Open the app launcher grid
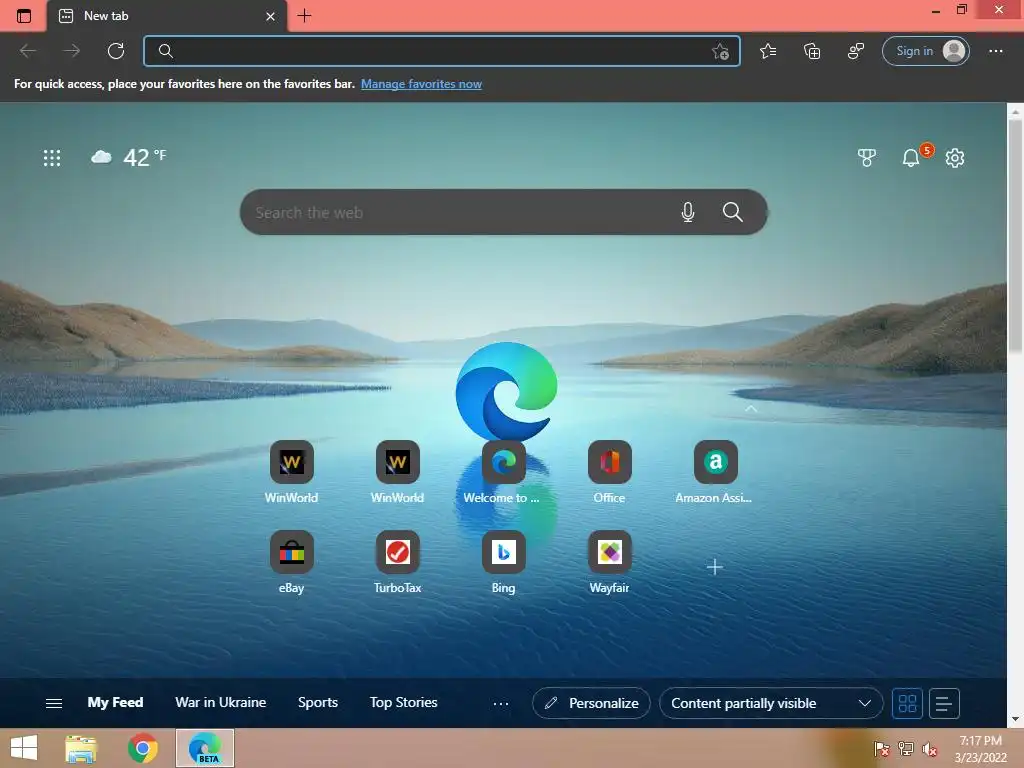 click(x=52, y=157)
